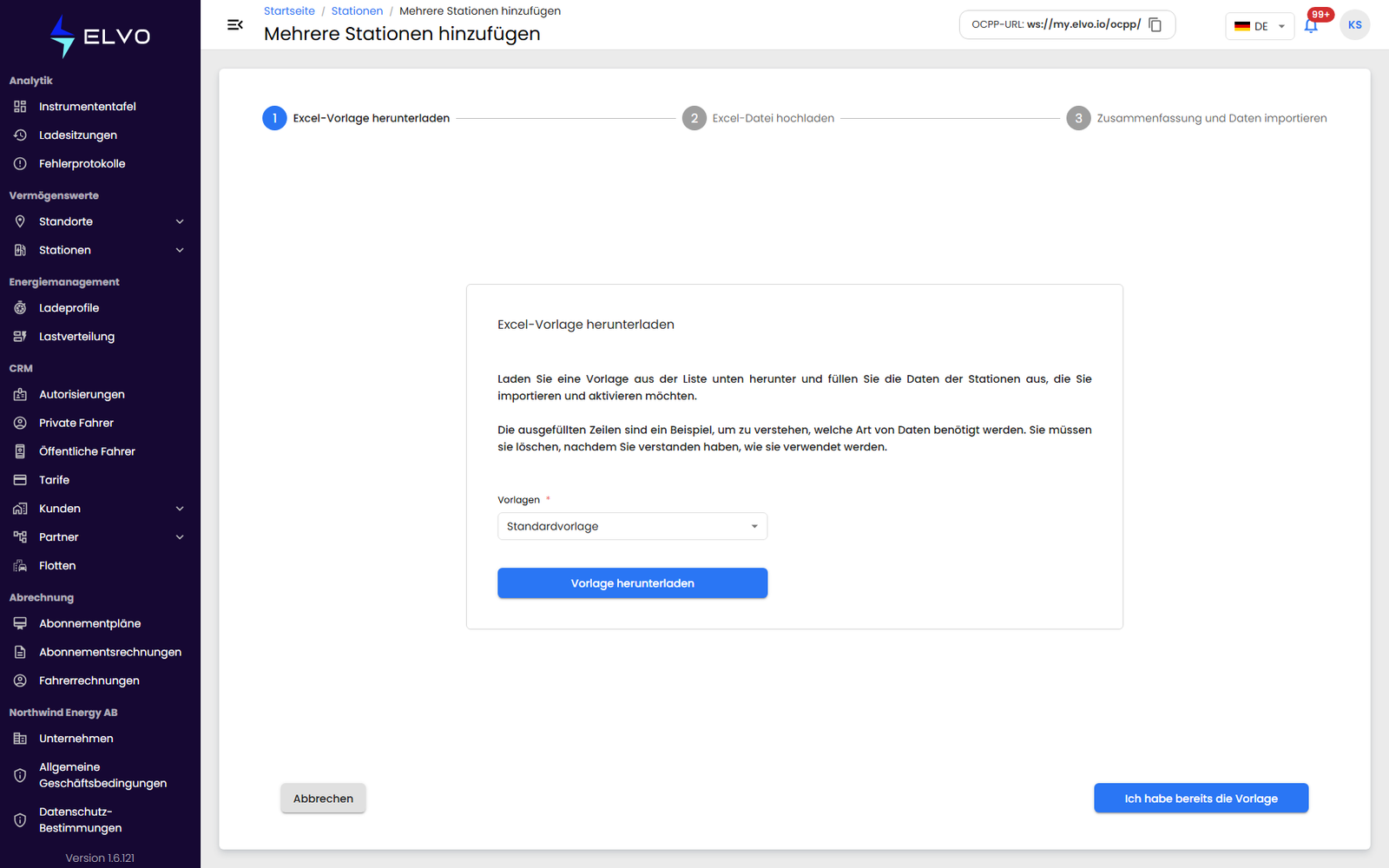Open the KS user avatar menu
Image resolution: width=1389 pixels, height=868 pixels.
1354,25
